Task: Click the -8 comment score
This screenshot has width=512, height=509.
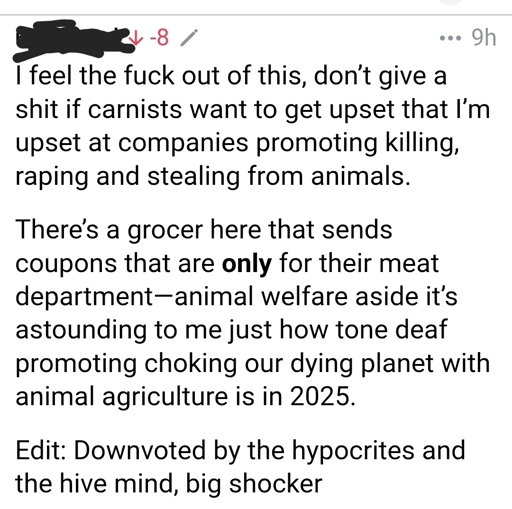Action: [159, 38]
